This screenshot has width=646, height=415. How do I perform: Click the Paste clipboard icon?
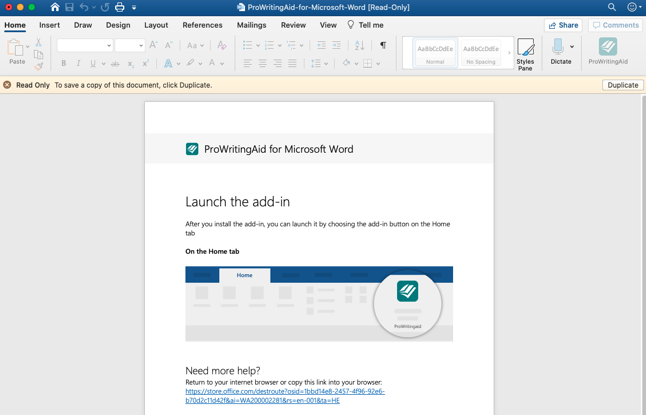click(x=15, y=47)
